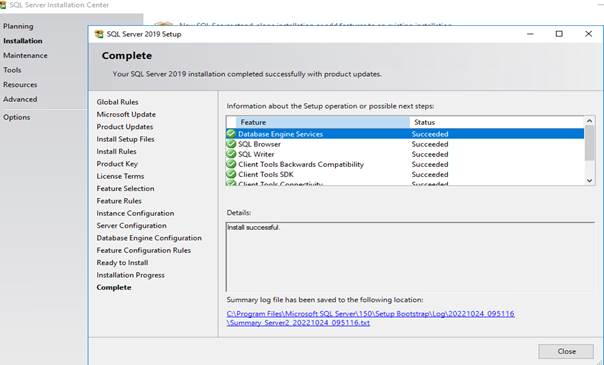
Task: Click the green check icon for SQL Writer
Action: point(231,154)
